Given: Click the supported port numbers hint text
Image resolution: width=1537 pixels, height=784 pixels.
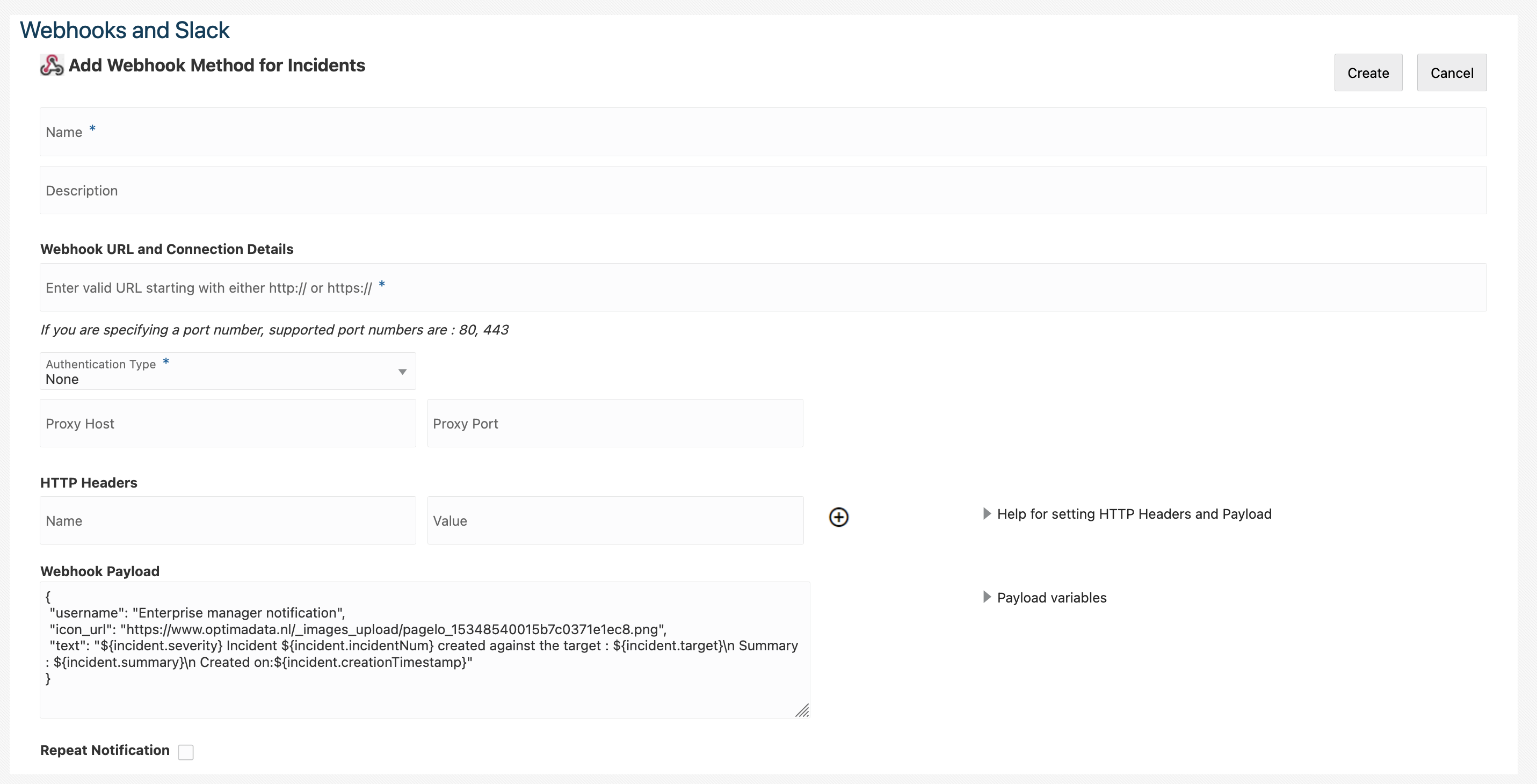Looking at the screenshot, I should coord(274,330).
